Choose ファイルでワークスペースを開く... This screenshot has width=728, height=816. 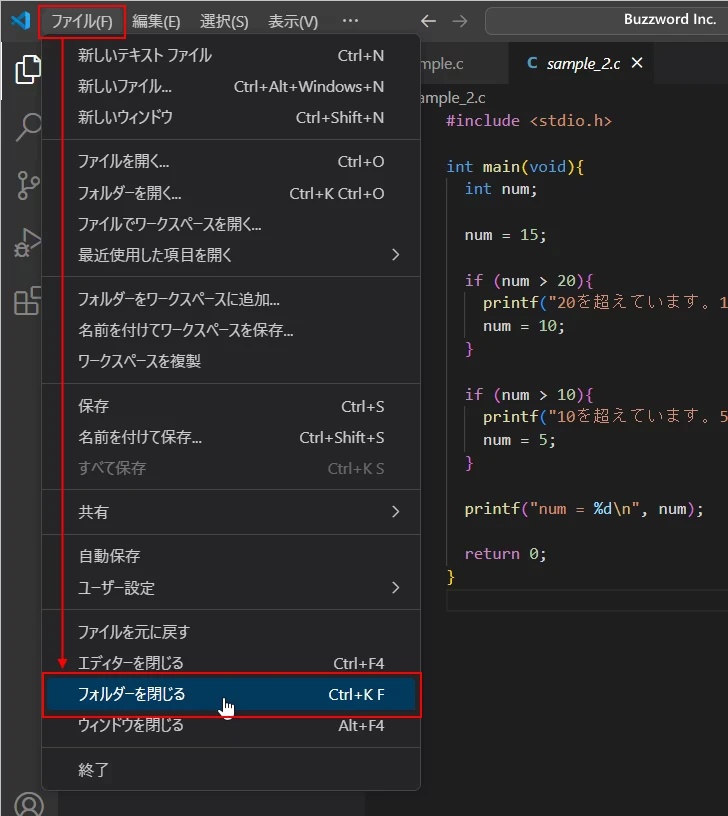pos(231,224)
